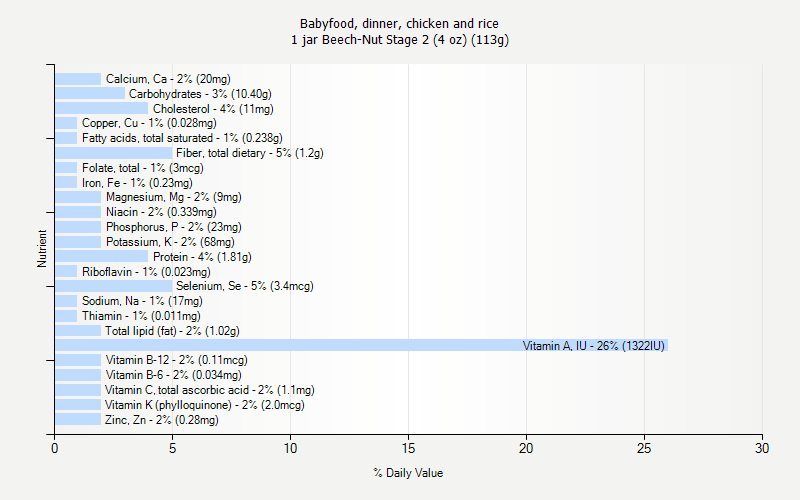This screenshot has width=800, height=500.
Task: Click the 'Nutrient' y-axis title
Action: (x=42, y=249)
